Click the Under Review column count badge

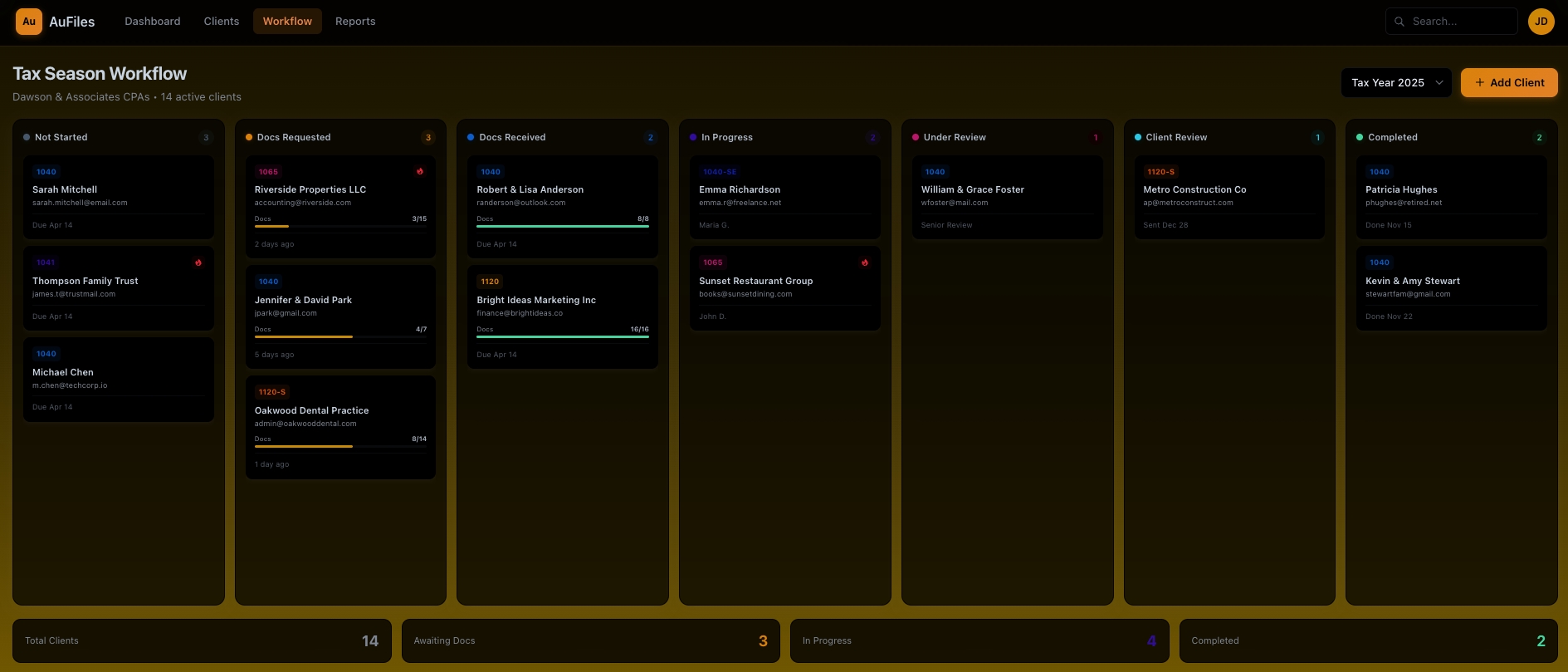pyautogui.click(x=1096, y=138)
